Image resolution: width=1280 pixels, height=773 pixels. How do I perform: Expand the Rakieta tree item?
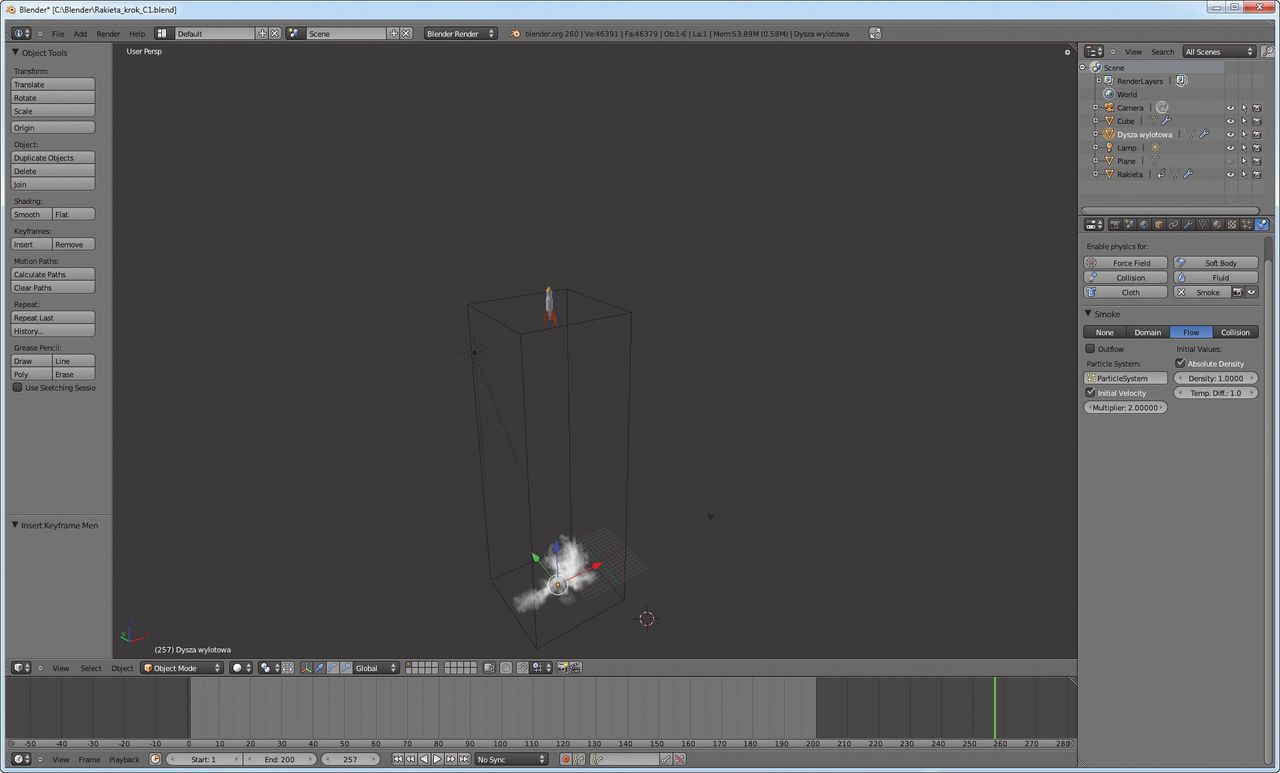[1096, 174]
